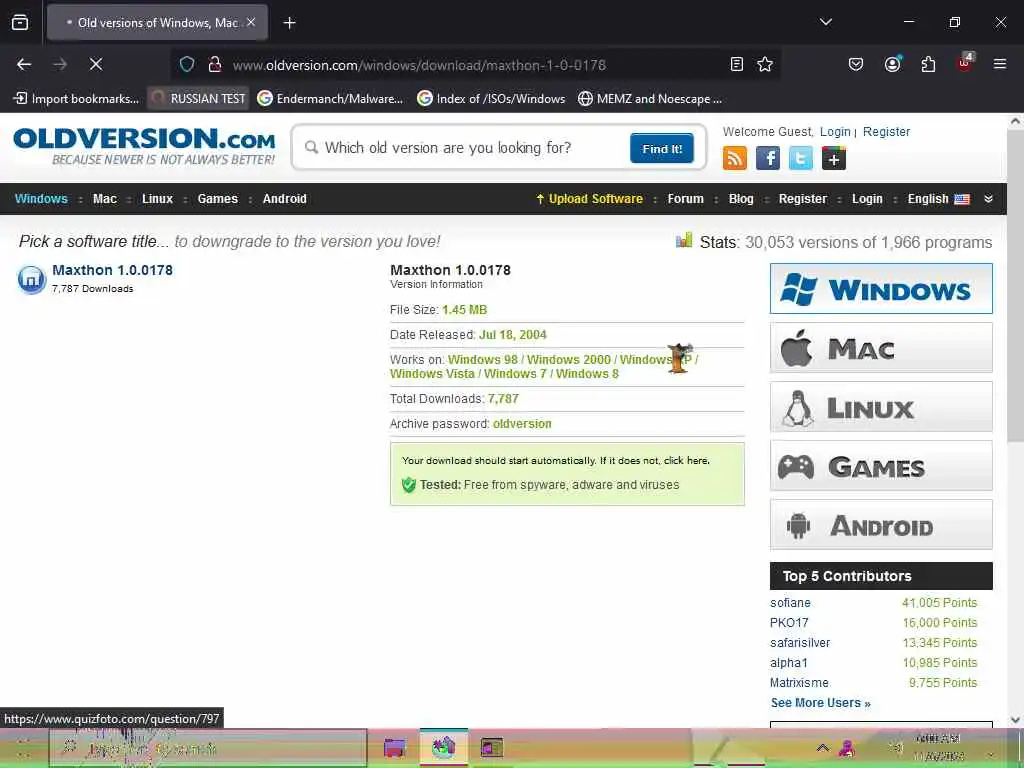Viewport: 1024px width, 768px height.
Task: Open Import bookmarks item
Action: point(76,99)
